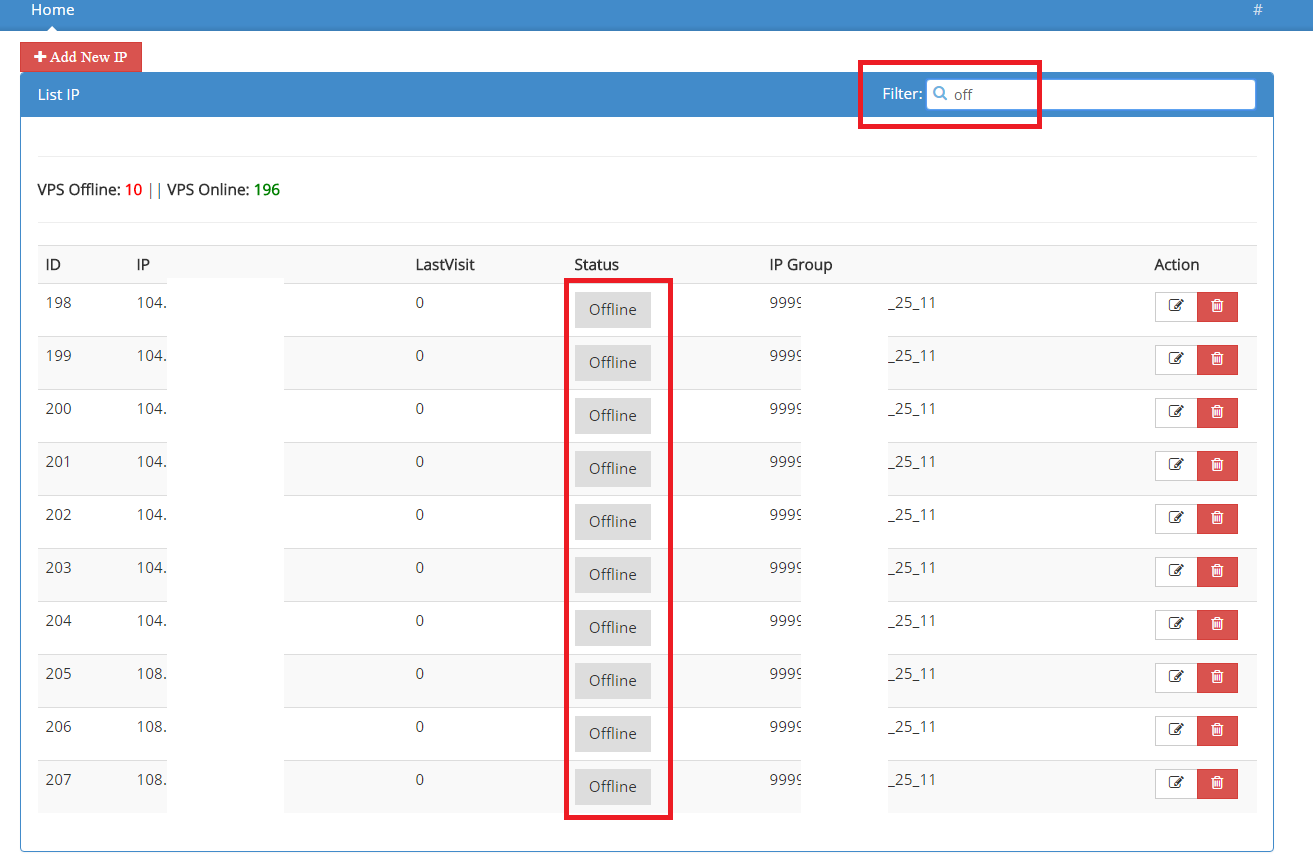1313x867 pixels.
Task: Click the Offline status in row 204
Action: [x=613, y=628]
